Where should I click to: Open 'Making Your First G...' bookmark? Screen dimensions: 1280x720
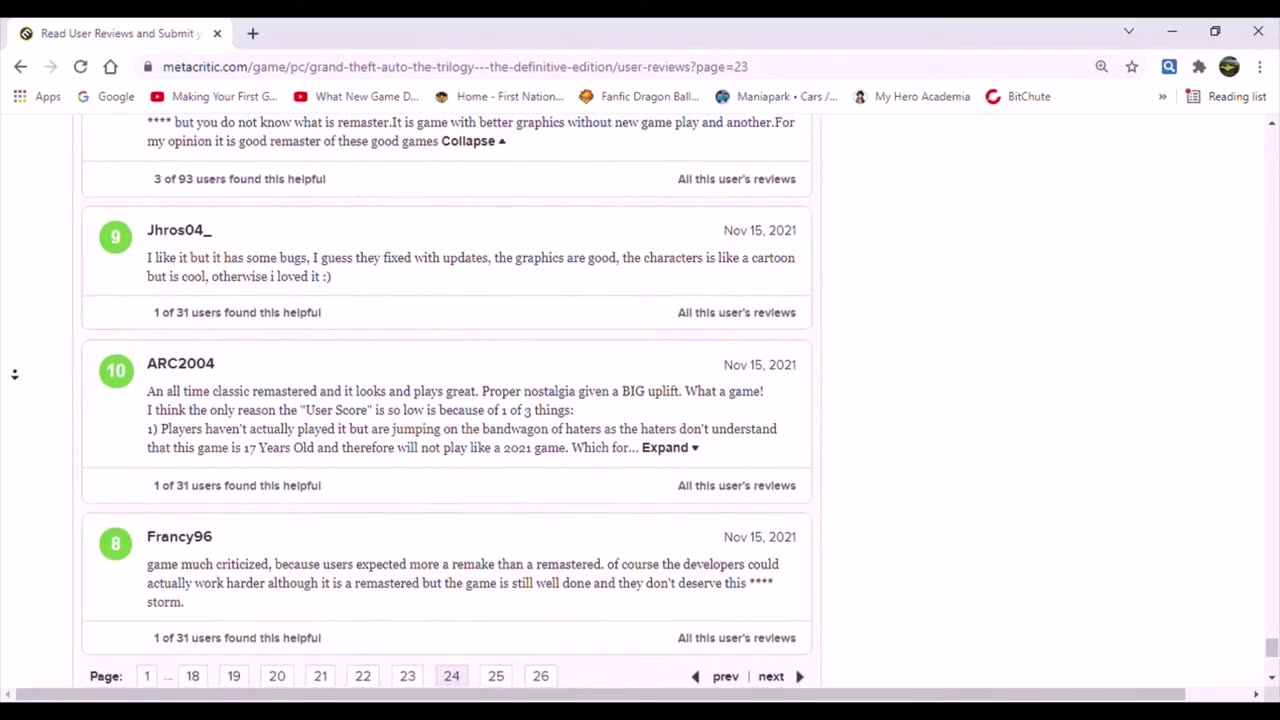click(x=214, y=97)
